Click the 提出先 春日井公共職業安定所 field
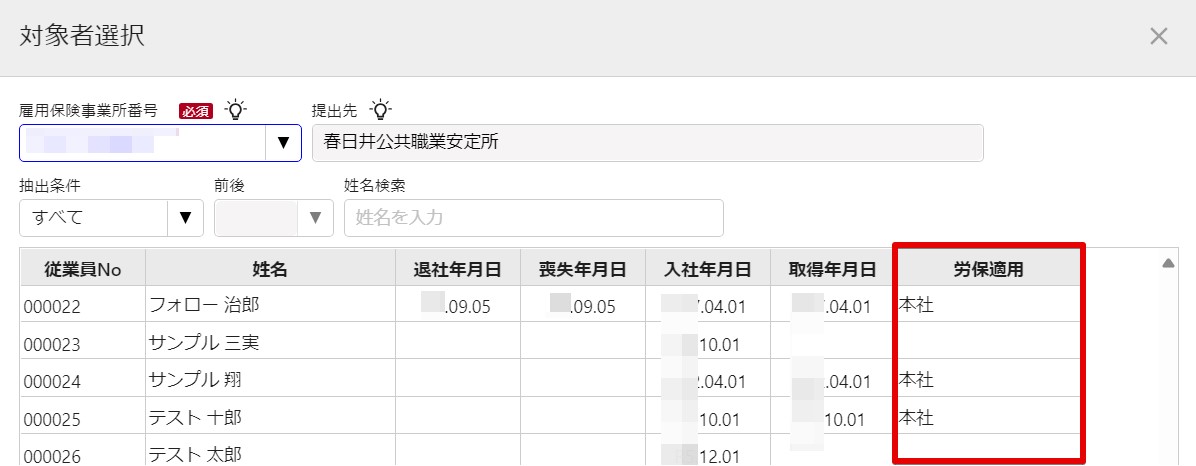1196x466 pixels. (648, 143)
